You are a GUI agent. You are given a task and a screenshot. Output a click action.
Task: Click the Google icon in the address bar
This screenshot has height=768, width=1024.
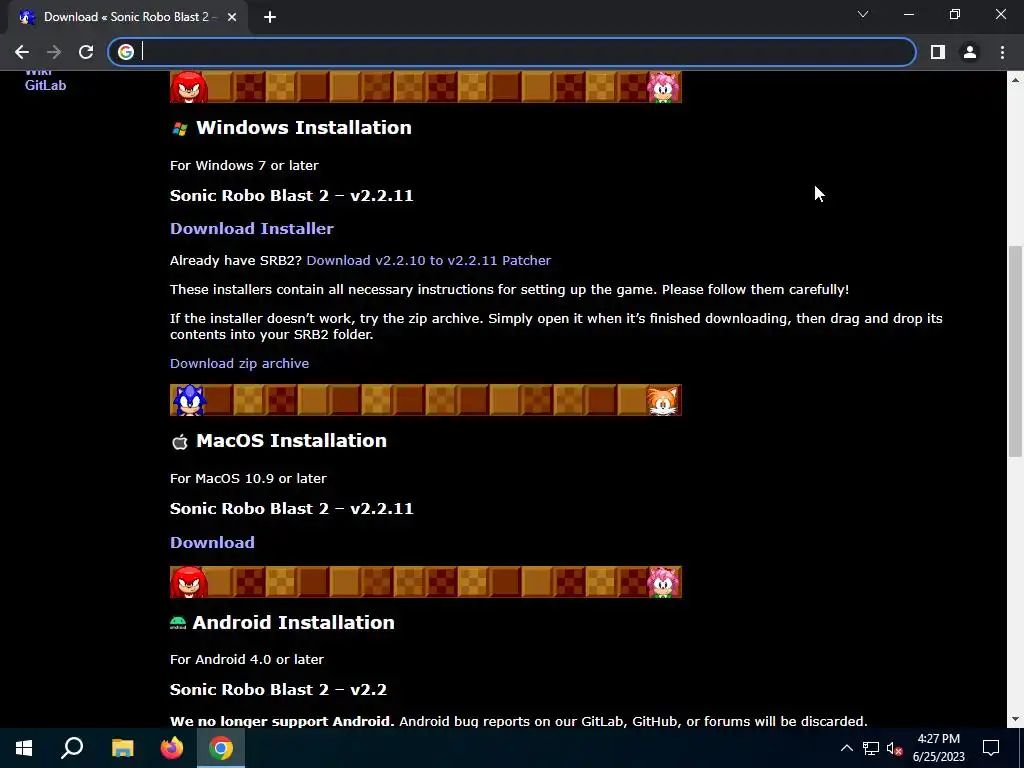click(126, 52)
